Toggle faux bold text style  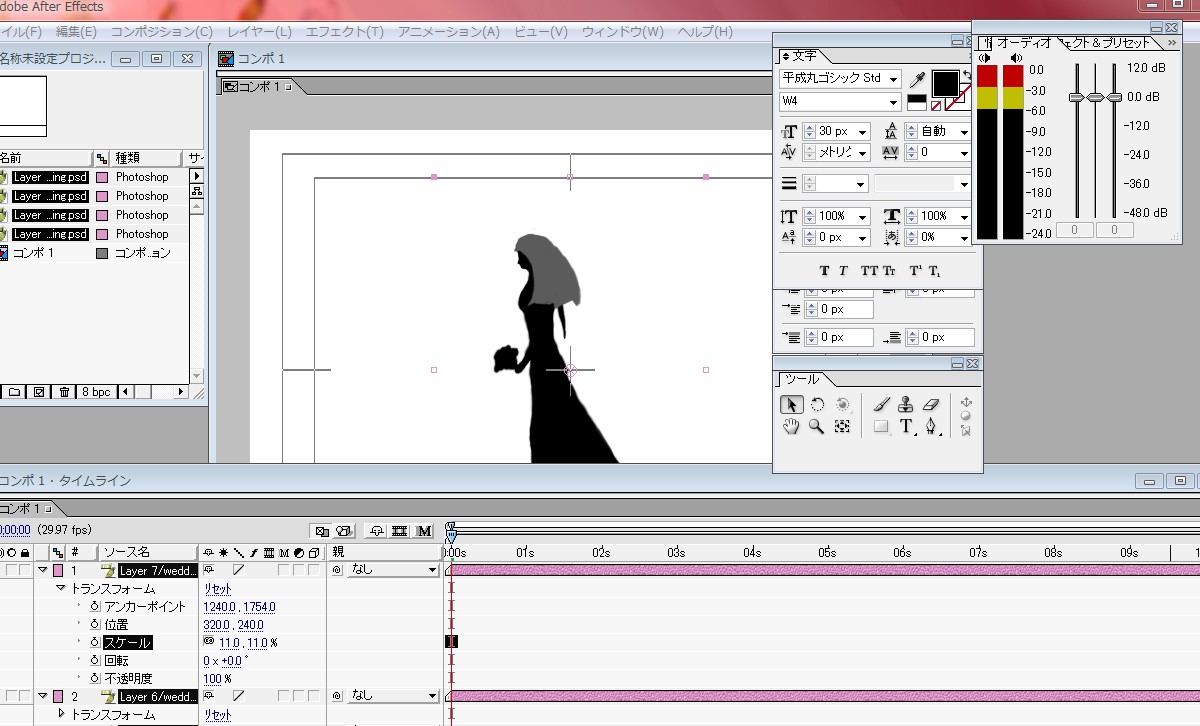tap(825, 271)
